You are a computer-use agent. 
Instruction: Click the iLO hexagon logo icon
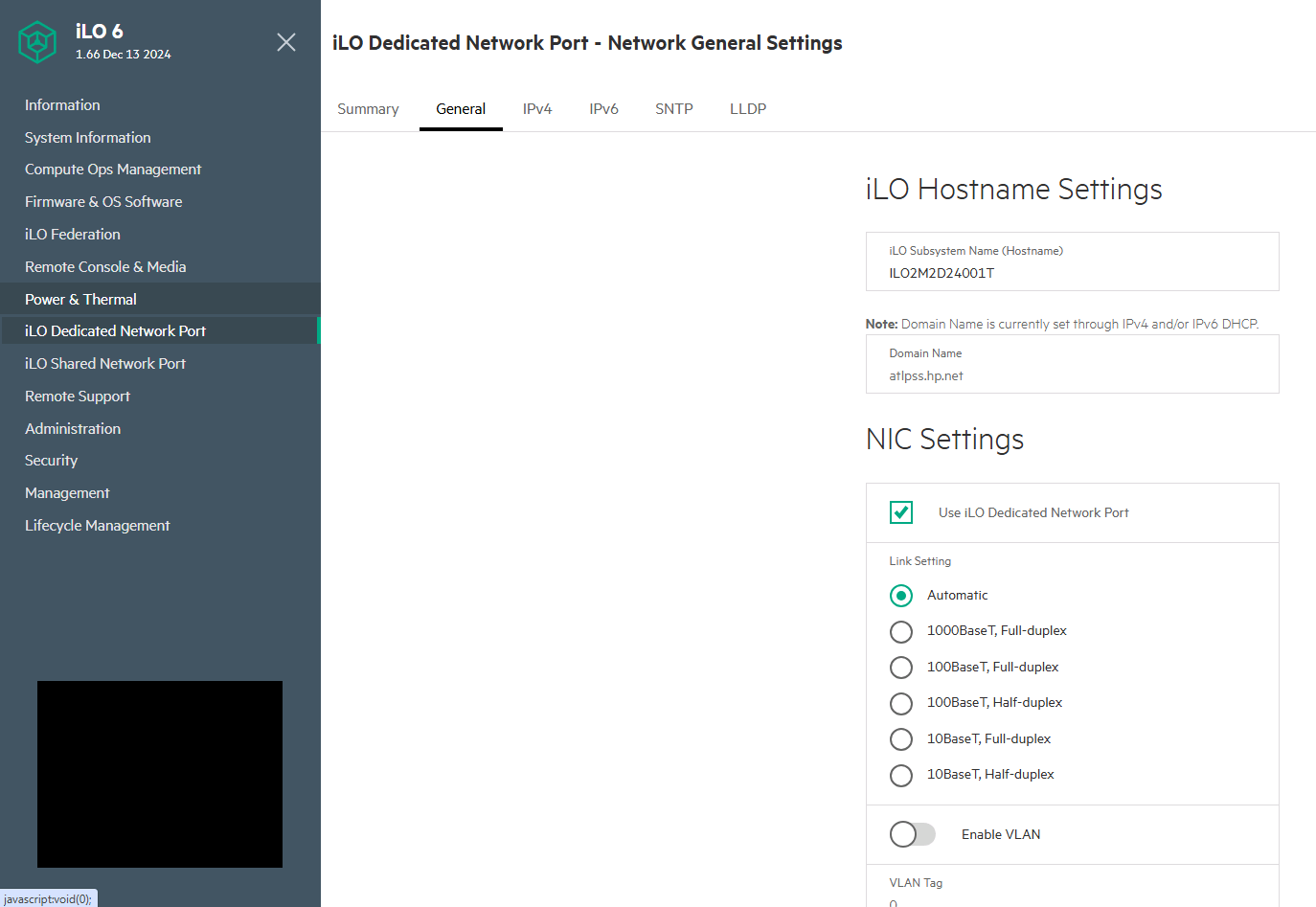pyautogui.click(x=37, y=42)
